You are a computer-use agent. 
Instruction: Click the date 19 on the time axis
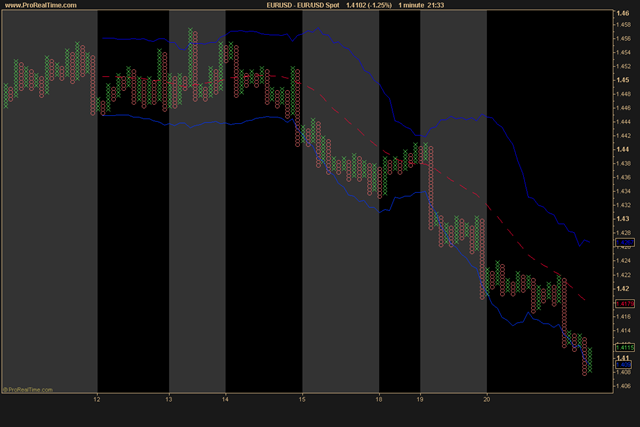coord(420,400)
